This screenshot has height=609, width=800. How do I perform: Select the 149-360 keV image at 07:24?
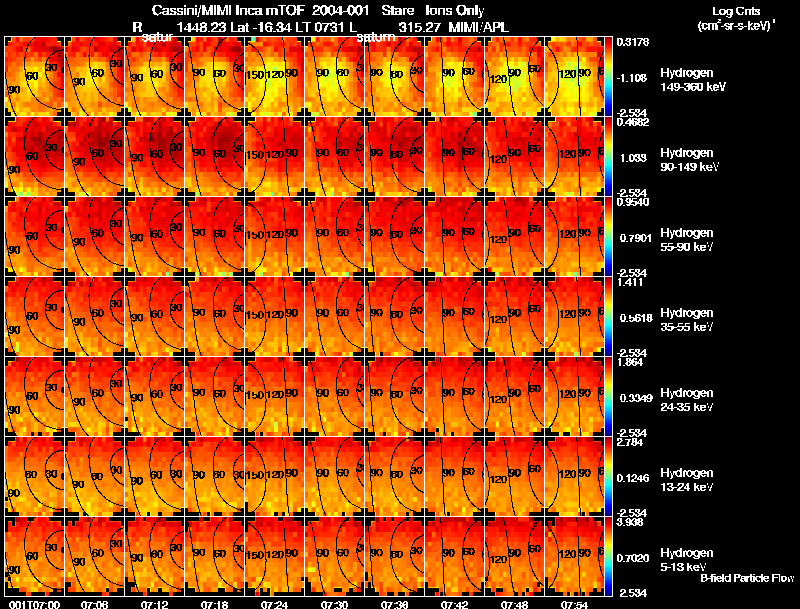point(274,77)
